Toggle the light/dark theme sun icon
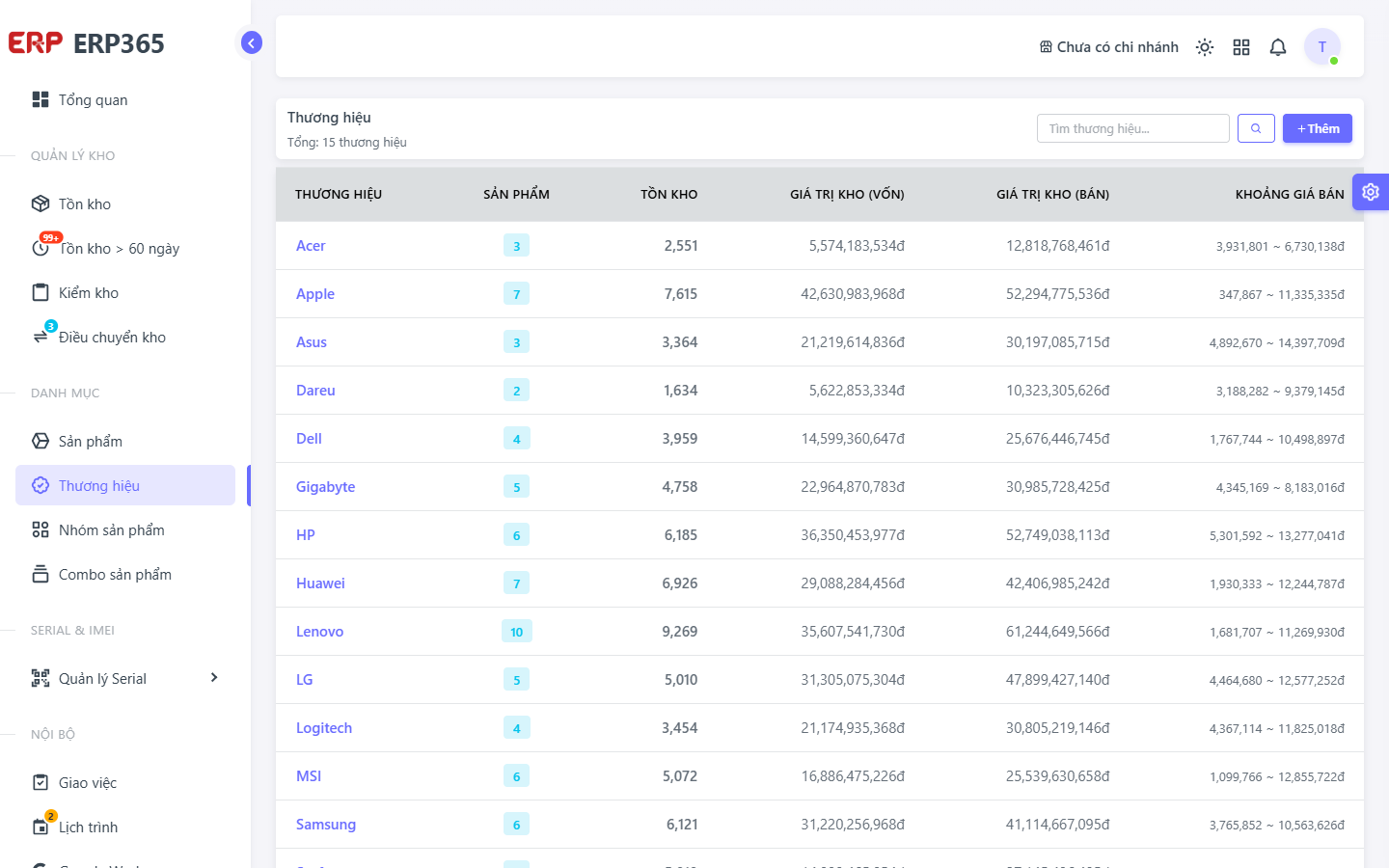The height and width of the screenshot is (868, 1389). pos(1205,47)
